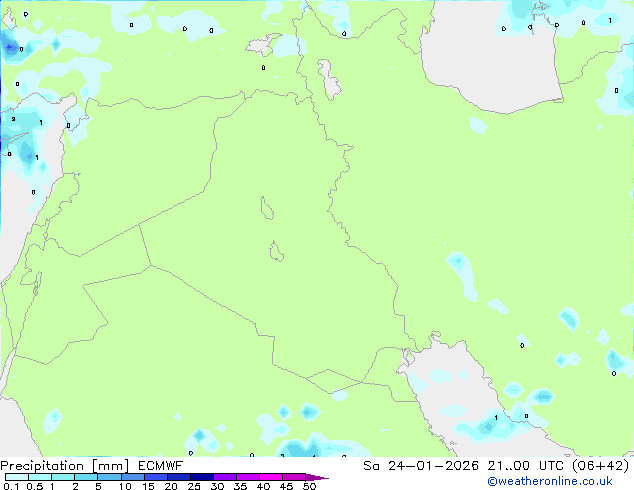634x490 pixels.
Task: Click the "30" legend scale label
Action: point(217,486)
